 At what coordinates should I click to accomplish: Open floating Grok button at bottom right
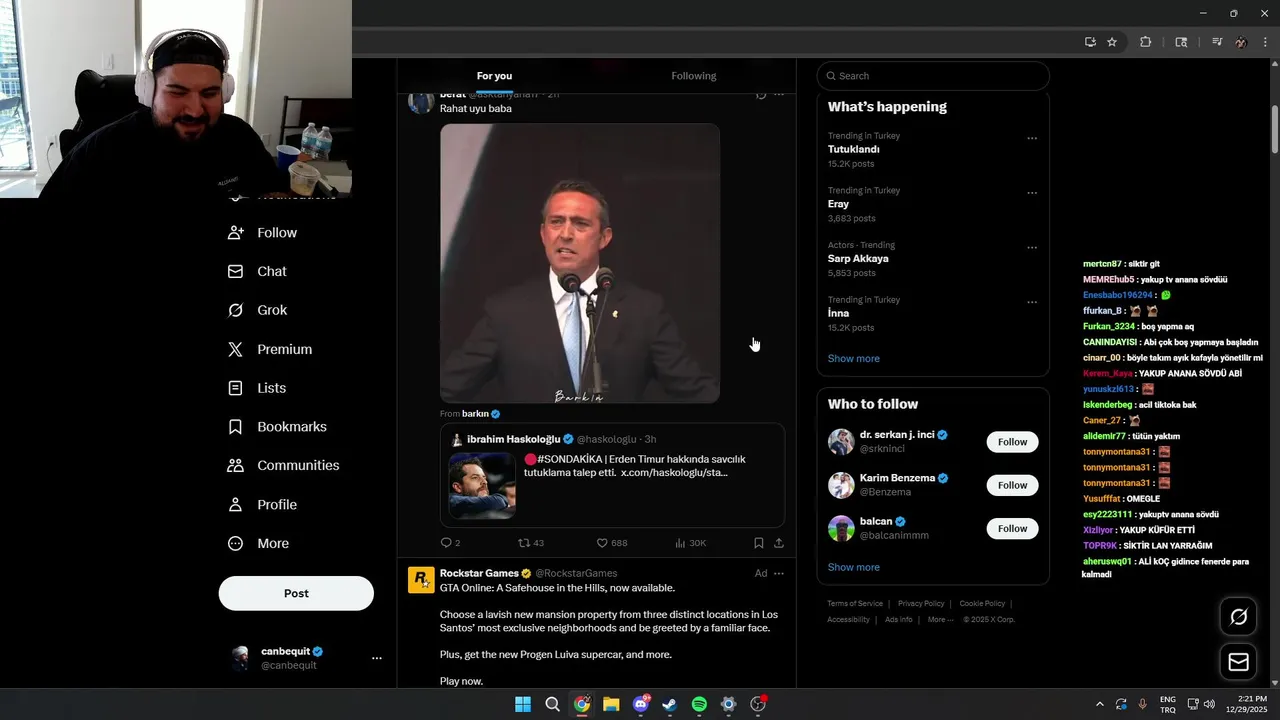tap(1238, 617)
